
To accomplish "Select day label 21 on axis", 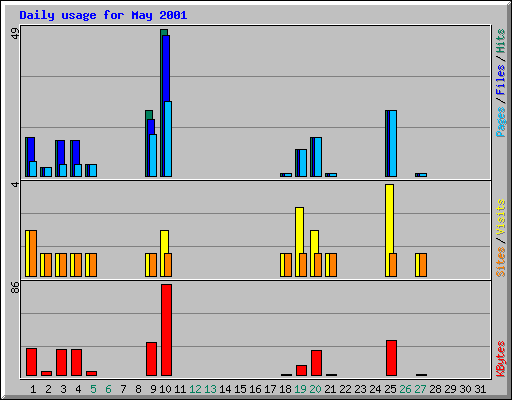I will pyautogui.click(x=330, y=389).
